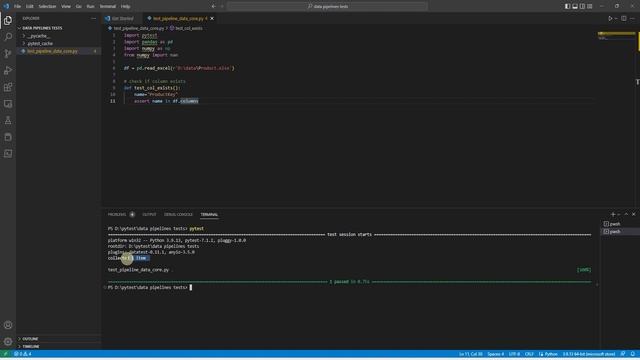Viewport: 640px width, 360px height.
Task: Click the CRLF line ending indicator
Action: (529, 354)
